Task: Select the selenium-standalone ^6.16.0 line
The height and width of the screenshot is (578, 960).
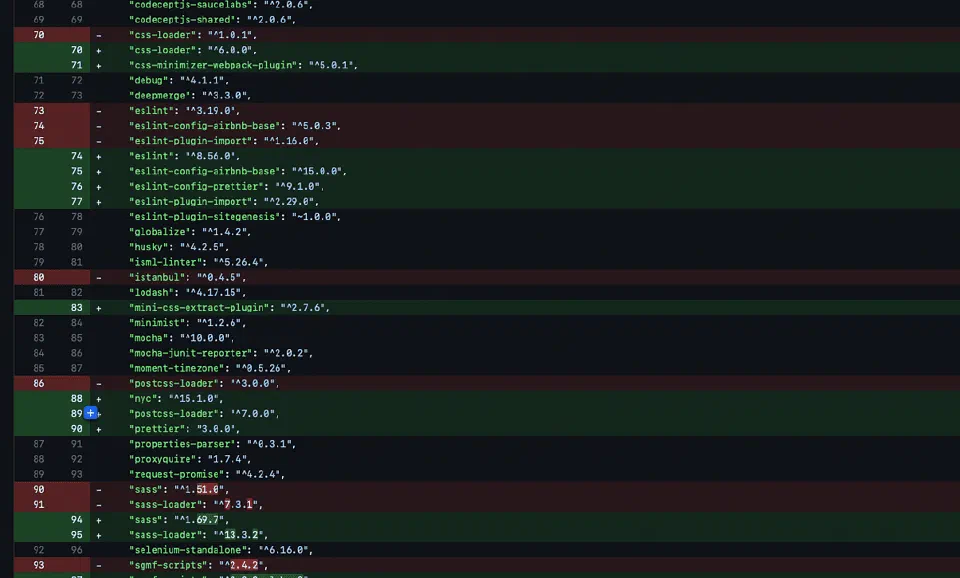Action: 487,550
